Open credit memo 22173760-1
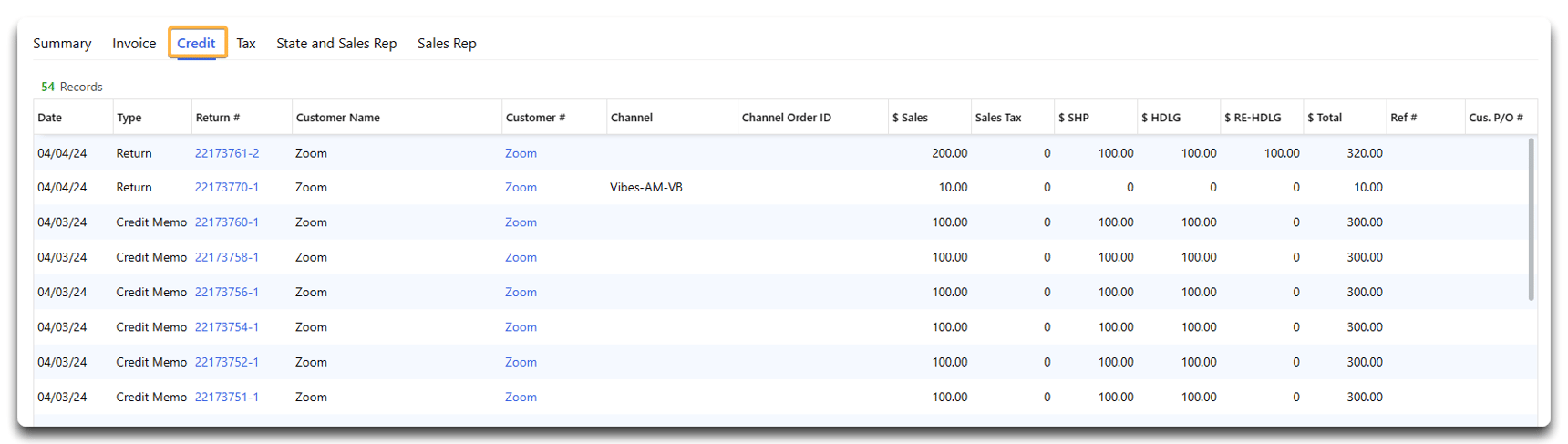 click(227, 222)
